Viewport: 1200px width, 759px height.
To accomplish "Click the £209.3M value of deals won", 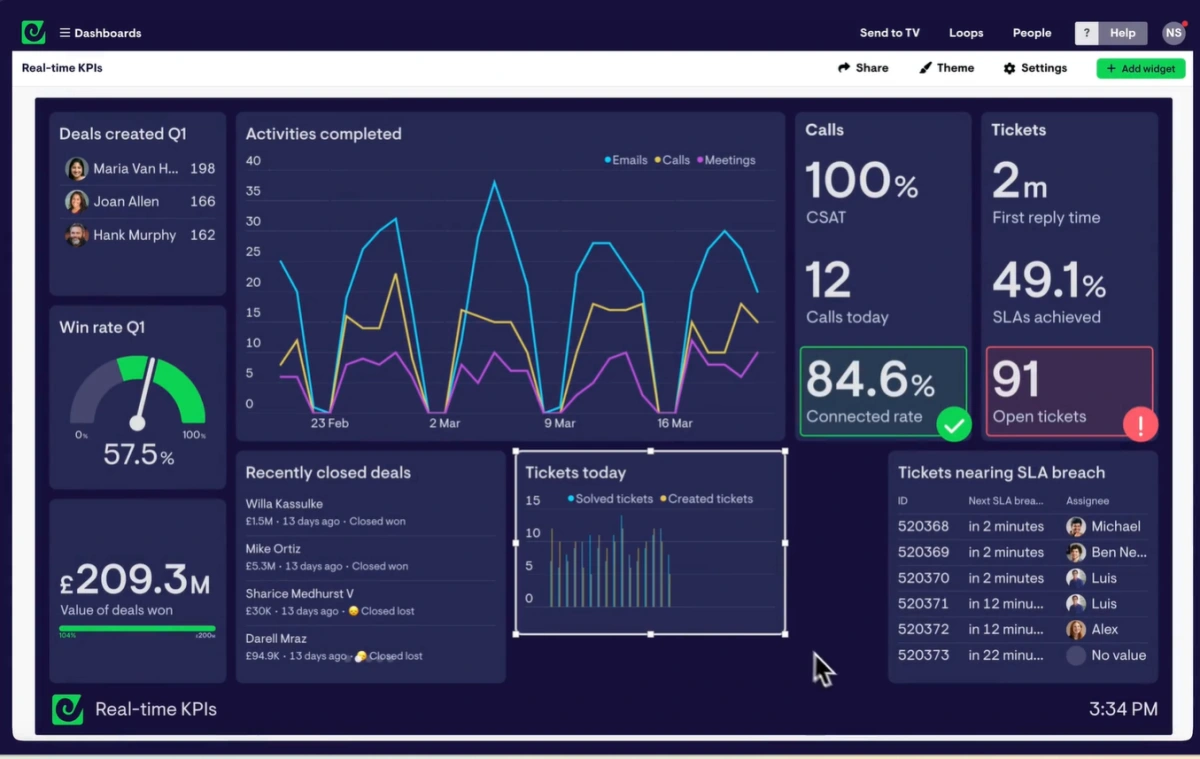I will [x=135, y=579].
